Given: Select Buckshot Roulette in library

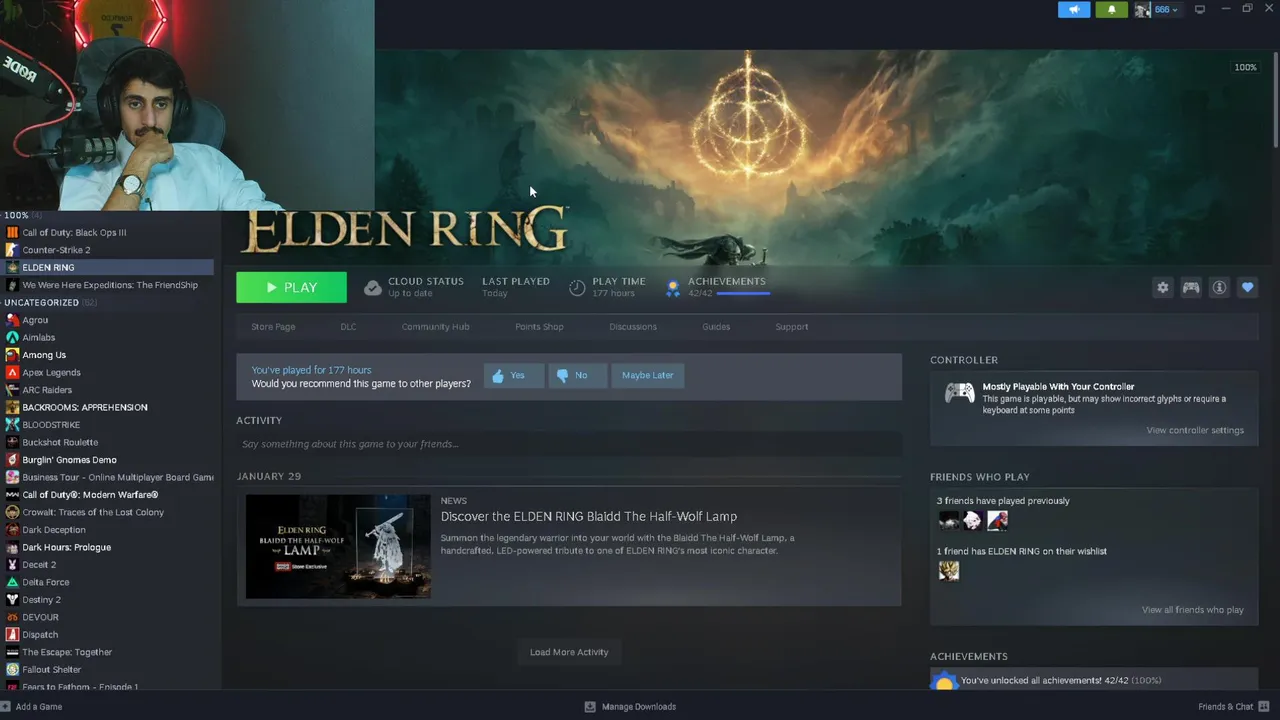Looking at the screenshot, I should pos(60,442).
